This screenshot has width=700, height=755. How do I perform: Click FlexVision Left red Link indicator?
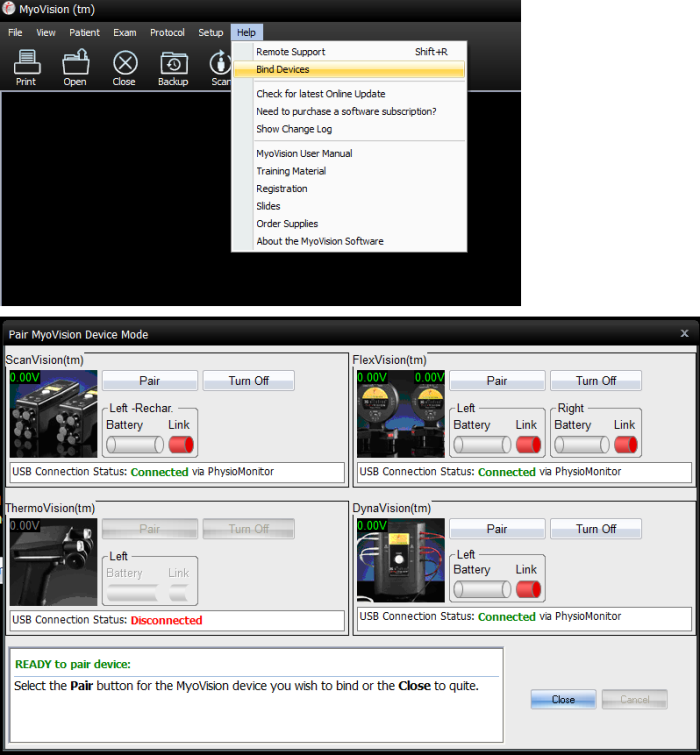(x=529, y=444)
